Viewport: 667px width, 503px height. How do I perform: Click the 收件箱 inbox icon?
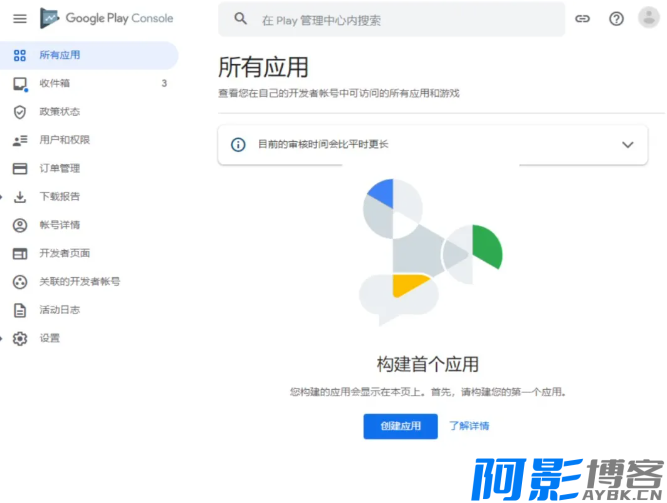(x=20, y=84)
